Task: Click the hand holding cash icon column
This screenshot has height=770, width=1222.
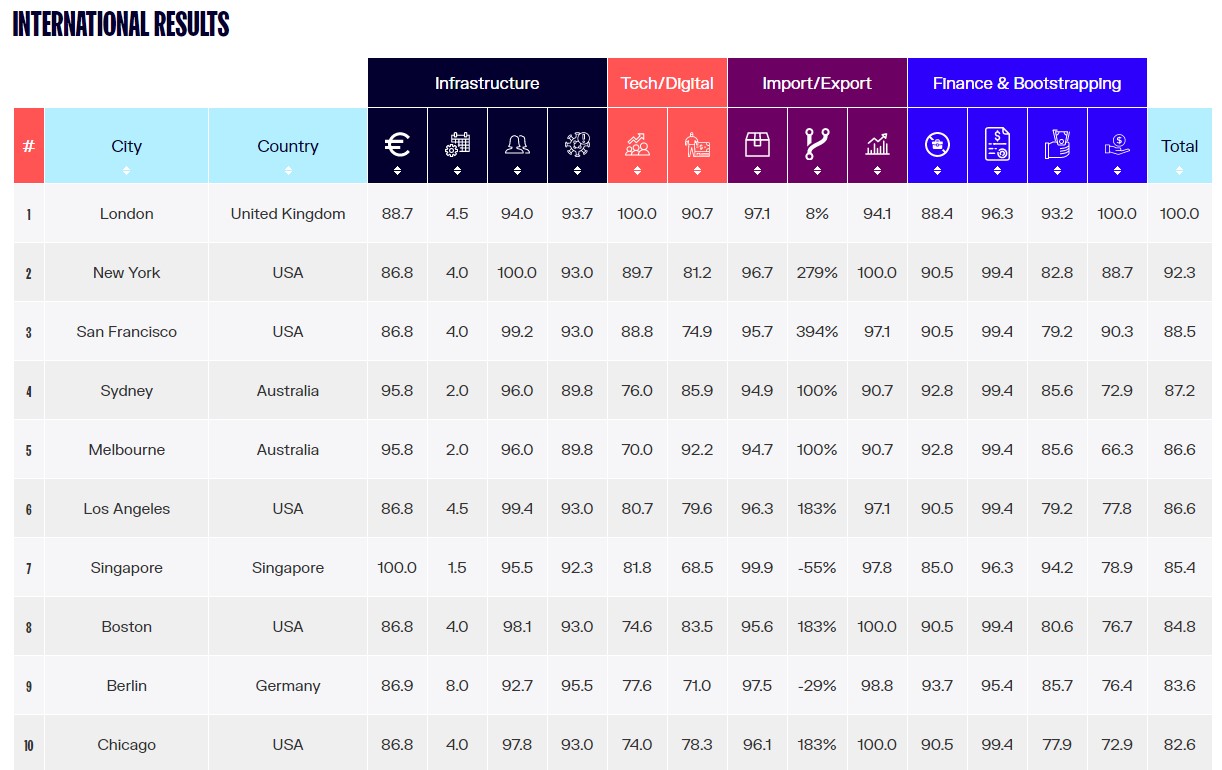Action: [1057, 146]
